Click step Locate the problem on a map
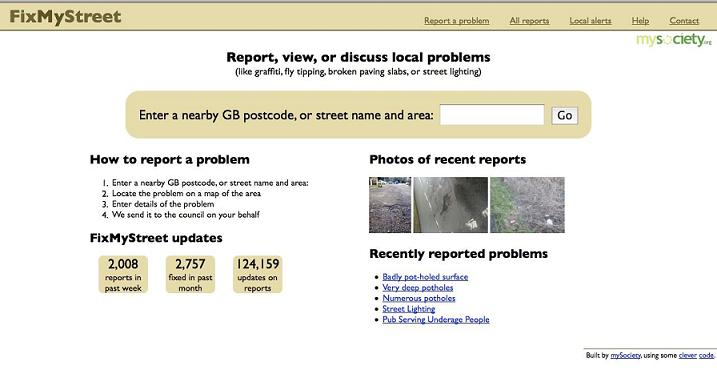The height and width of the screenshot is (374, 717). pyautogui.click(x=186, y=193)
